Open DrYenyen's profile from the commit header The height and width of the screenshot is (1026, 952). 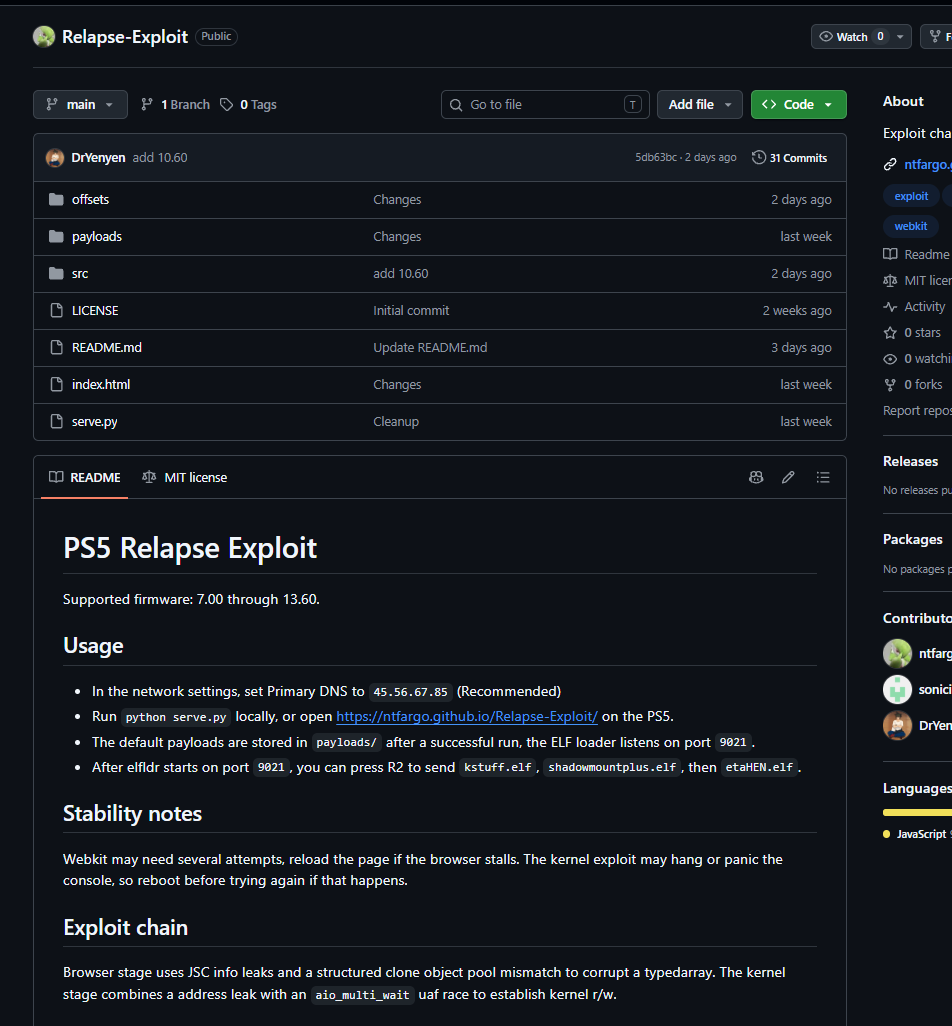click(98, 158)
